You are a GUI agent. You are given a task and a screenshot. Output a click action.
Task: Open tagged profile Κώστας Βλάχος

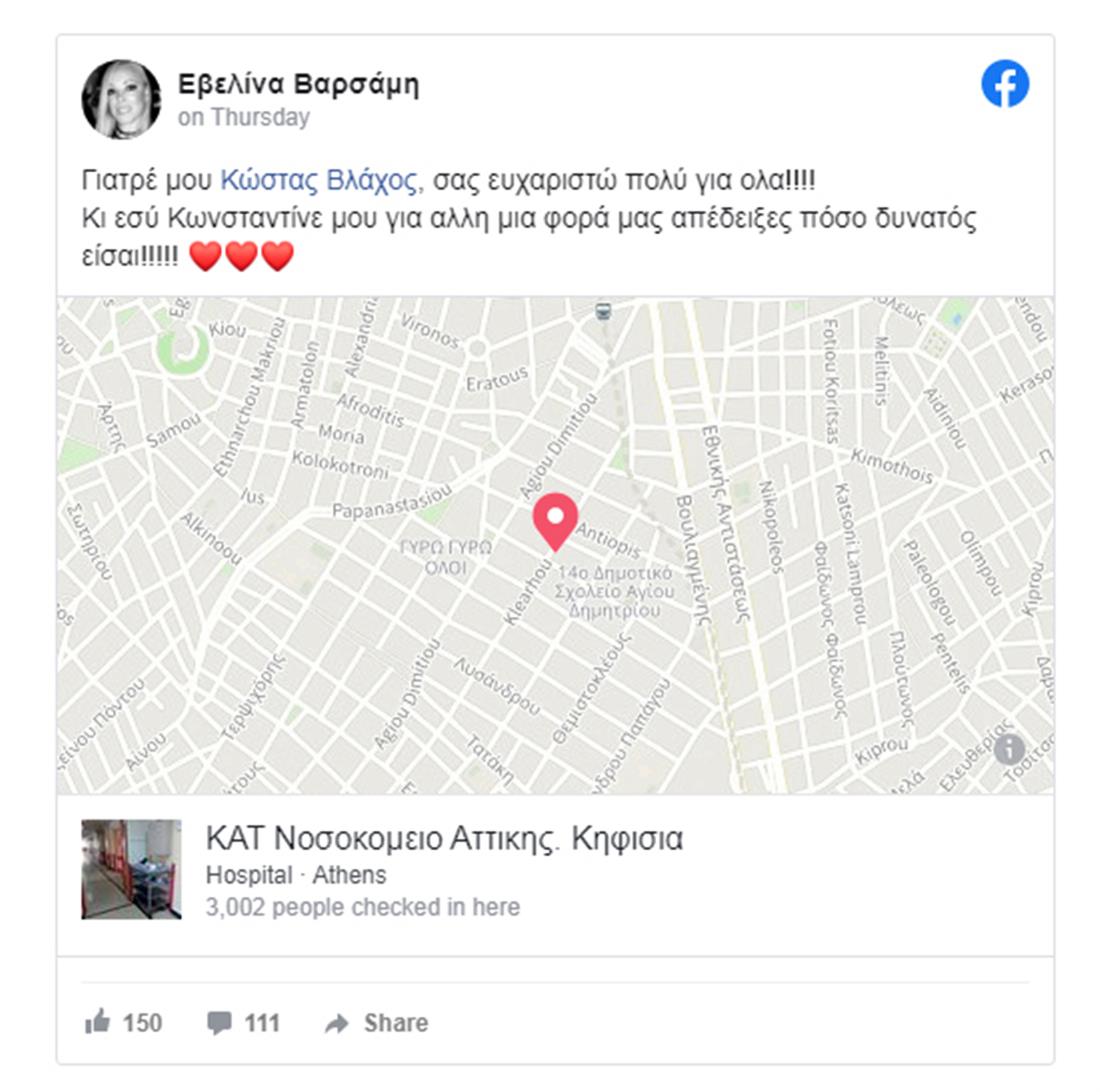(x=319, y=180)
